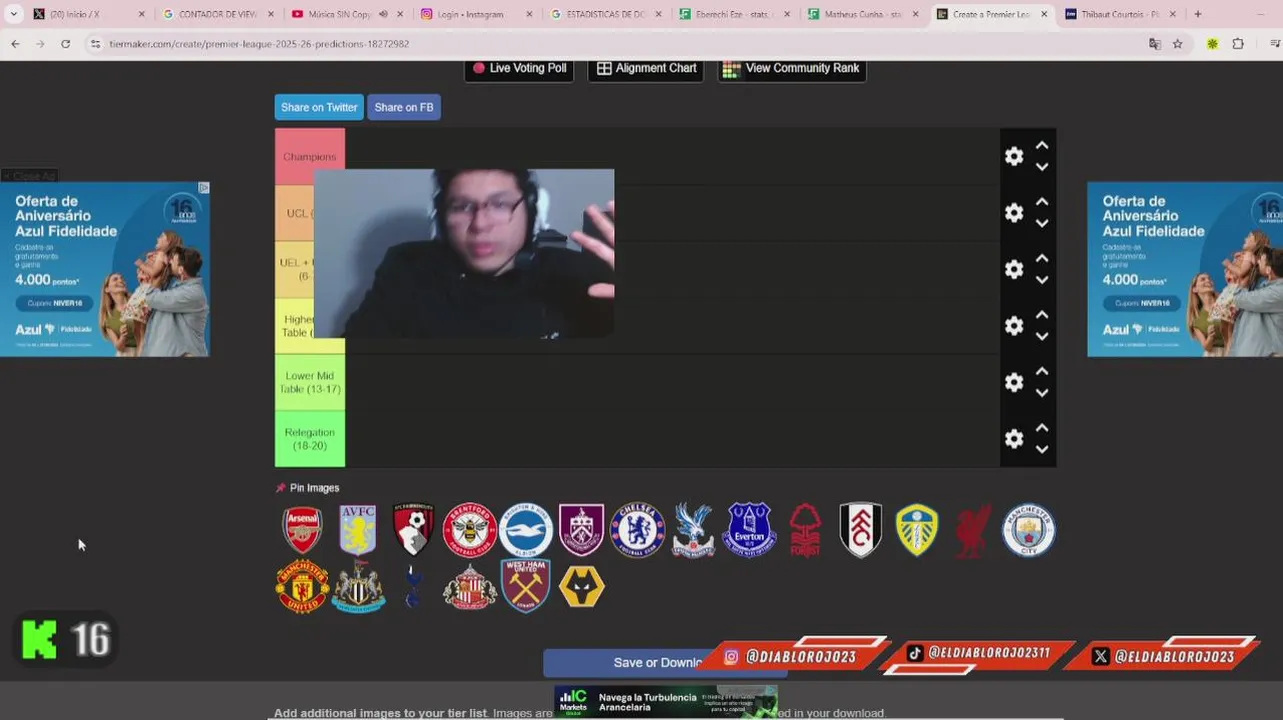1283x720 pixels.
Task: Click Share on FB button
Action: 404,107
